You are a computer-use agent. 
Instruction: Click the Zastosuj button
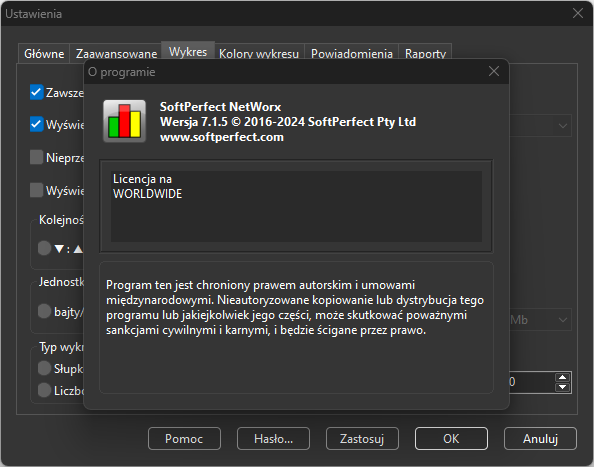point(362,439)
